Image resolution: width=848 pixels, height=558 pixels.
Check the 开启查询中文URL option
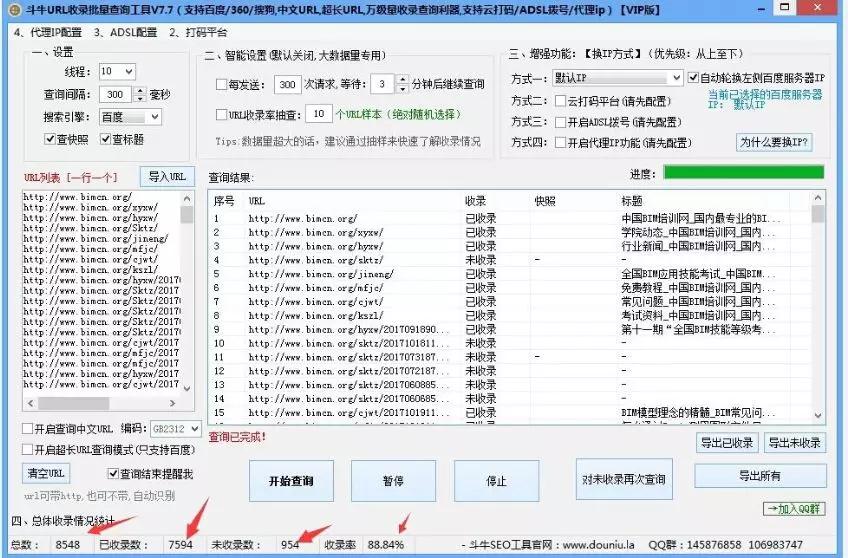tap(28, 429)
